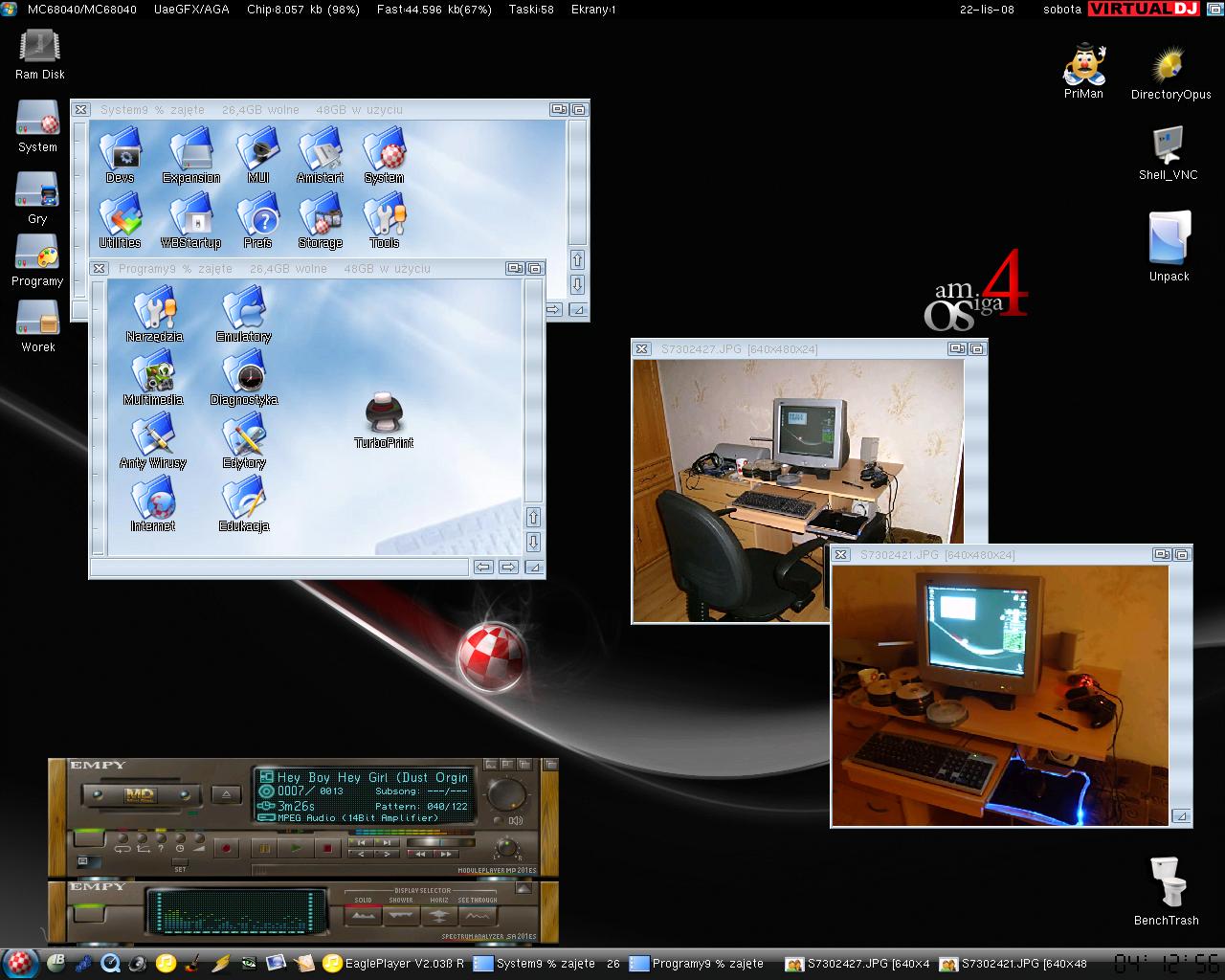Viewport: 1225px width, 980px height.
Task: Skip to previous track in module player
Action: point(361,842)
